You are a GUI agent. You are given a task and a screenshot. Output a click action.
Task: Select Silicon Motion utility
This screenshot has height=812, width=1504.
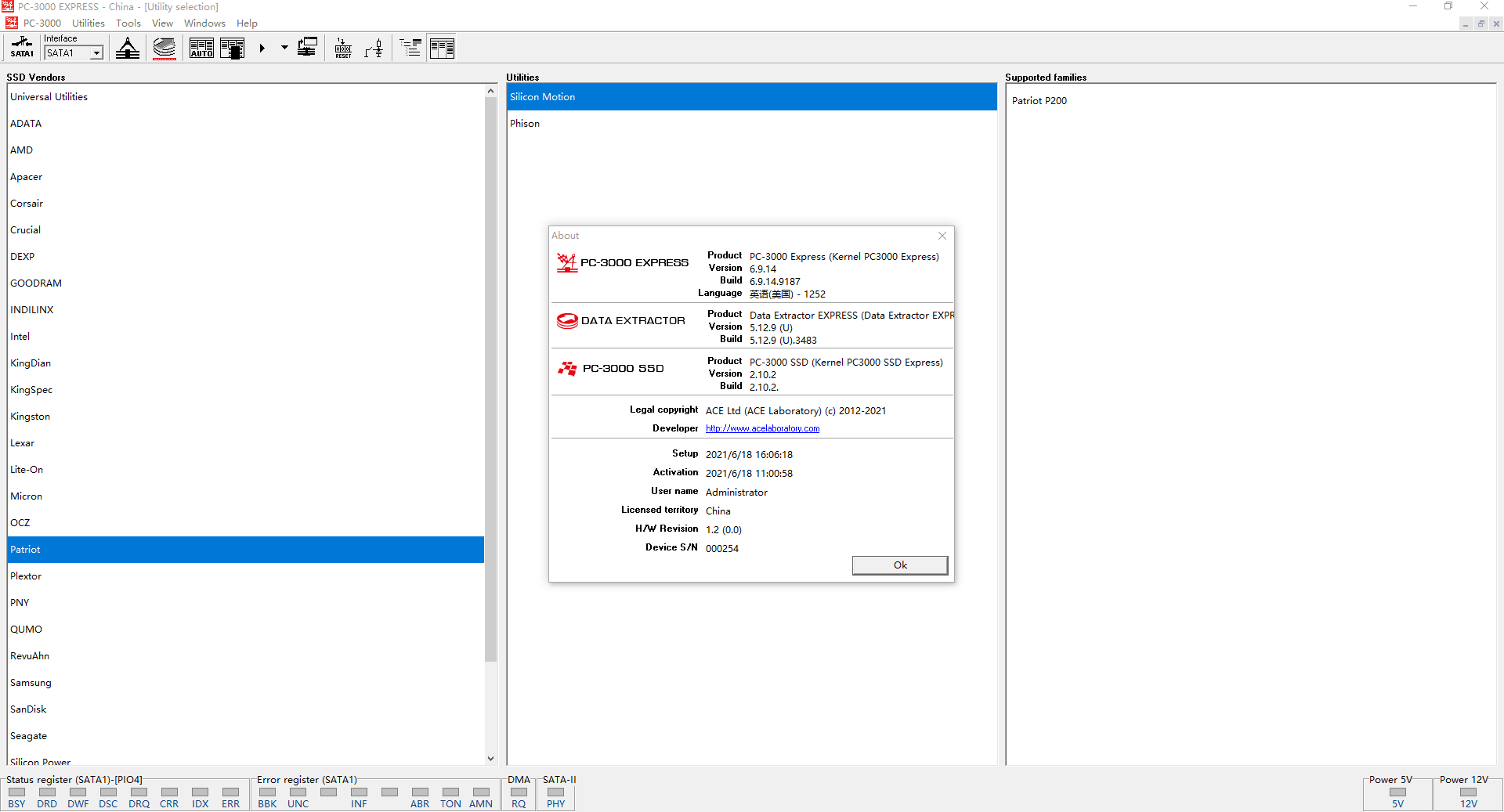coord(752,97)
